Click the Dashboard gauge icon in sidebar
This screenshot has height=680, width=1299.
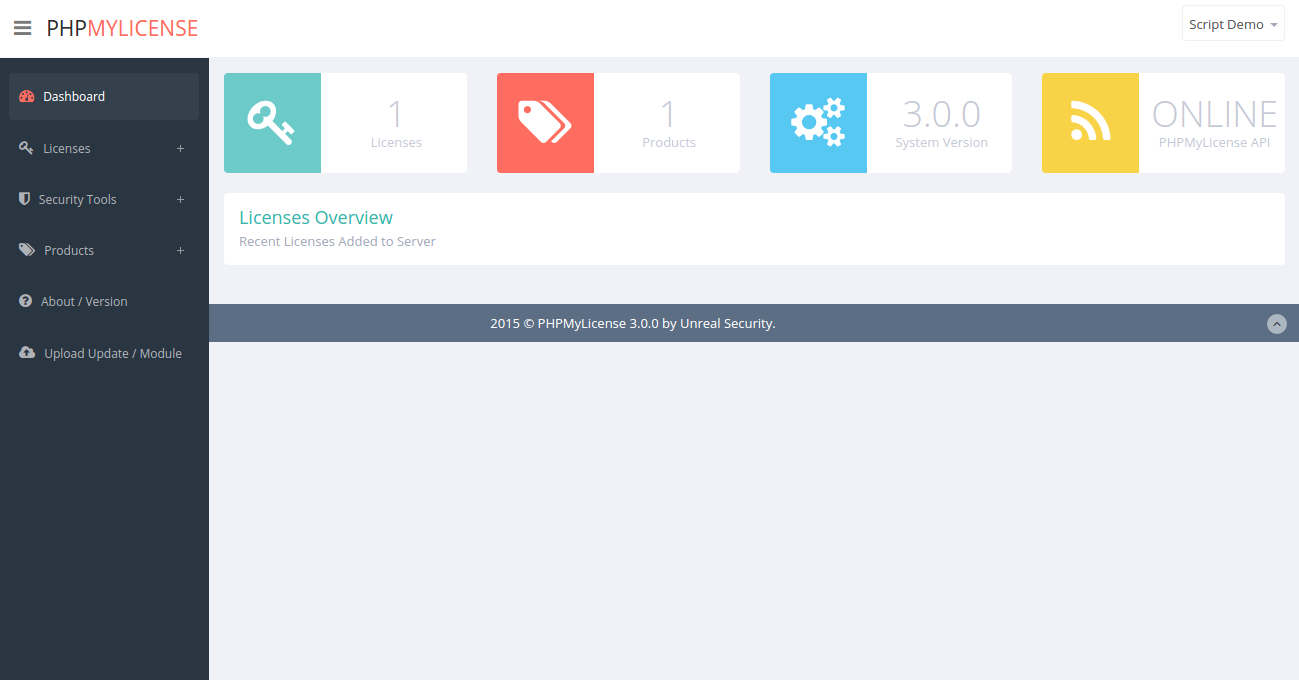[27, 97]
